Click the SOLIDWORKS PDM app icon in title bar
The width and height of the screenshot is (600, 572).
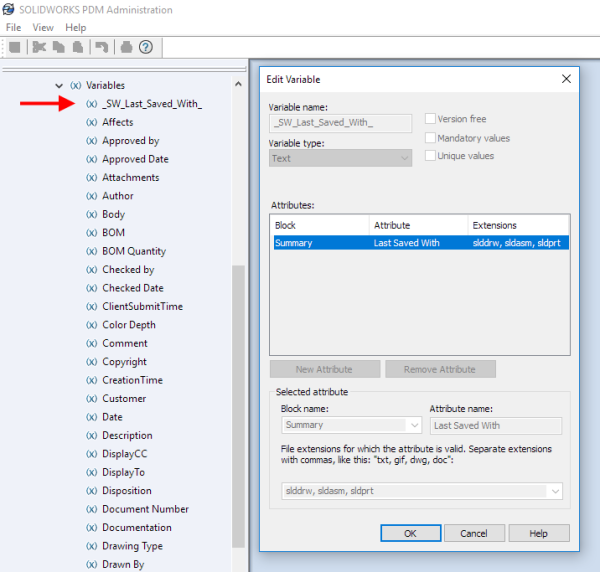tap(8, 9)
